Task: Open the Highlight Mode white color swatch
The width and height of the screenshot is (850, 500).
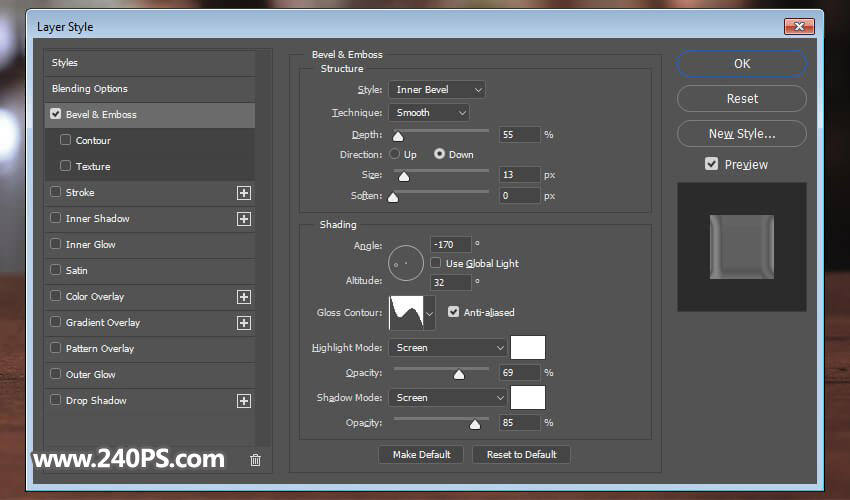Action: tap(528, 348)
